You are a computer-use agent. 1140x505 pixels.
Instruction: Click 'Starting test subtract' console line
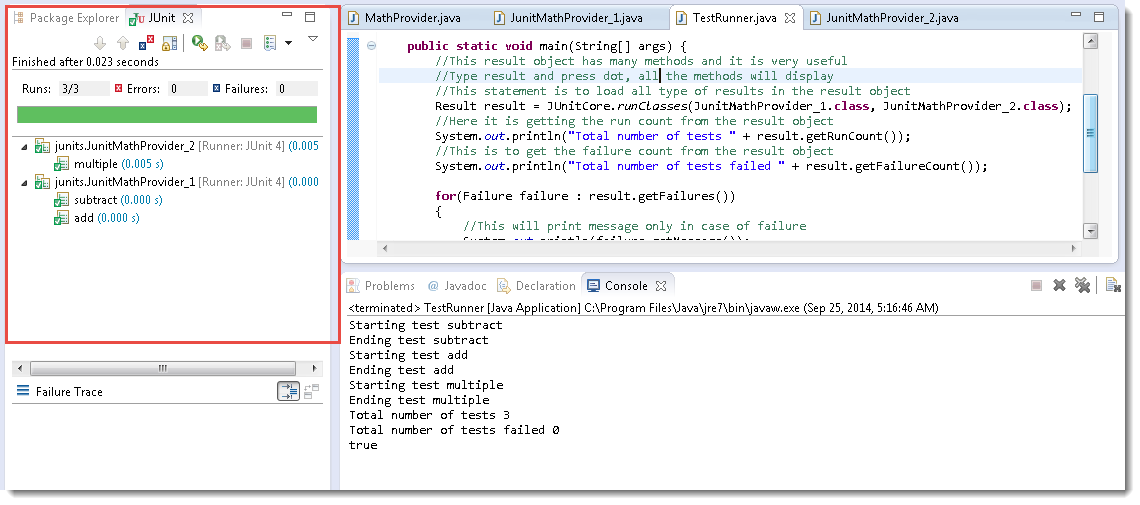coord(425,325)
